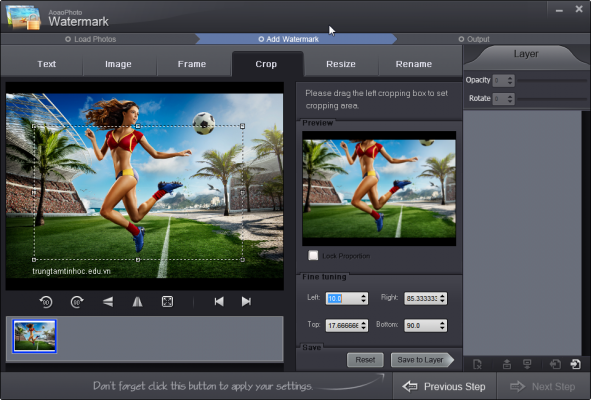Click the delete layer icon

click(477, 364)
